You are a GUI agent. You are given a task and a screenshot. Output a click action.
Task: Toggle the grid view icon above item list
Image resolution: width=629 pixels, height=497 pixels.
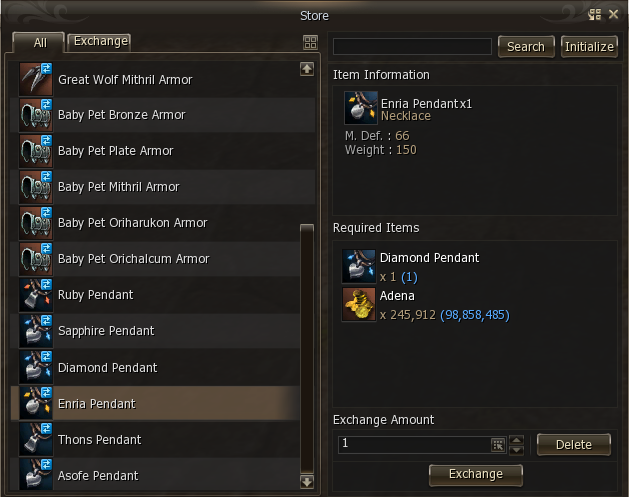(310, 42)
